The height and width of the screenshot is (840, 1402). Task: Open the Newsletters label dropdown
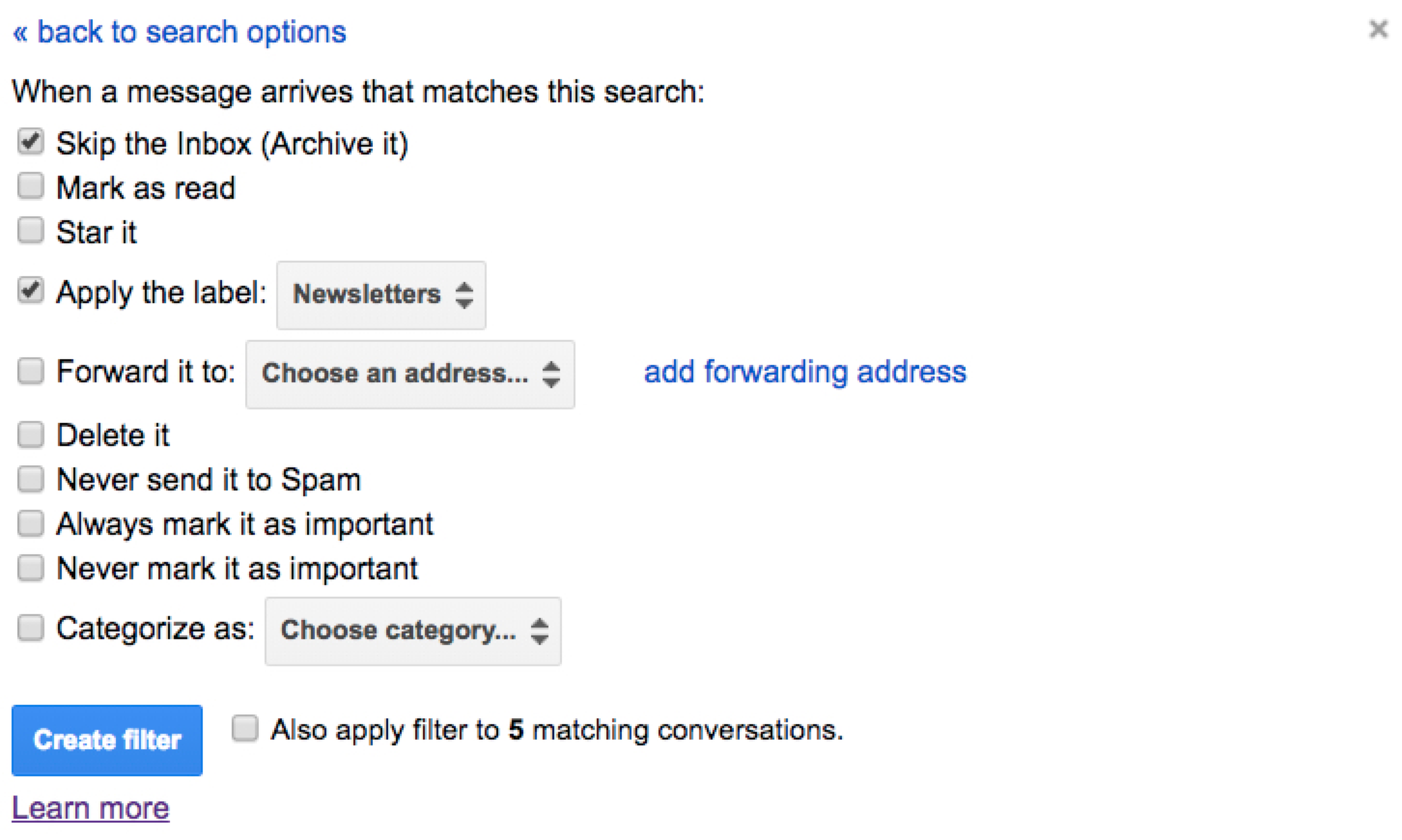pos(381,294)
